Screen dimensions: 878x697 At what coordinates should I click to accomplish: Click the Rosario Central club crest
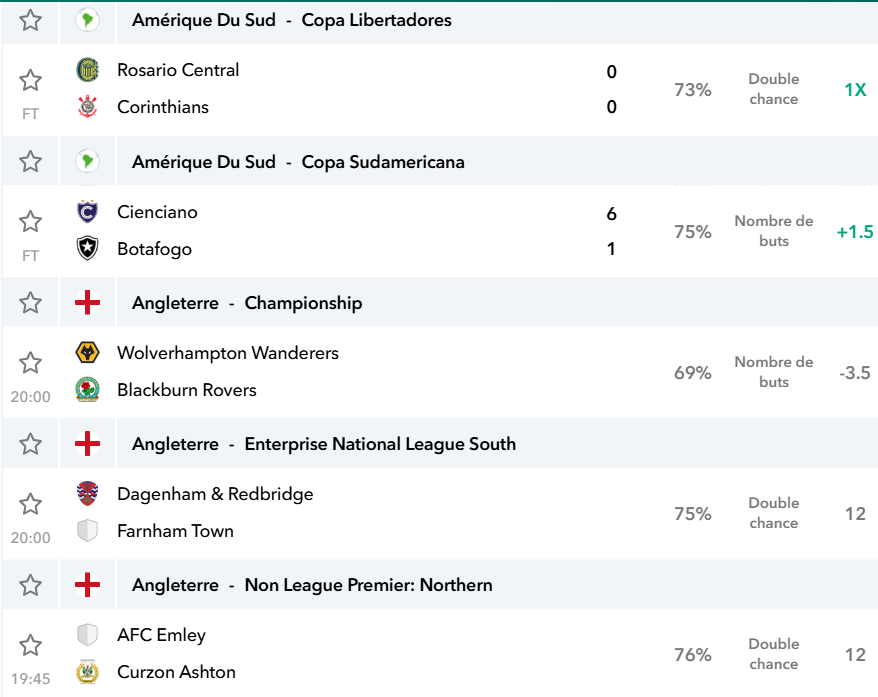(x=87, y=70)
